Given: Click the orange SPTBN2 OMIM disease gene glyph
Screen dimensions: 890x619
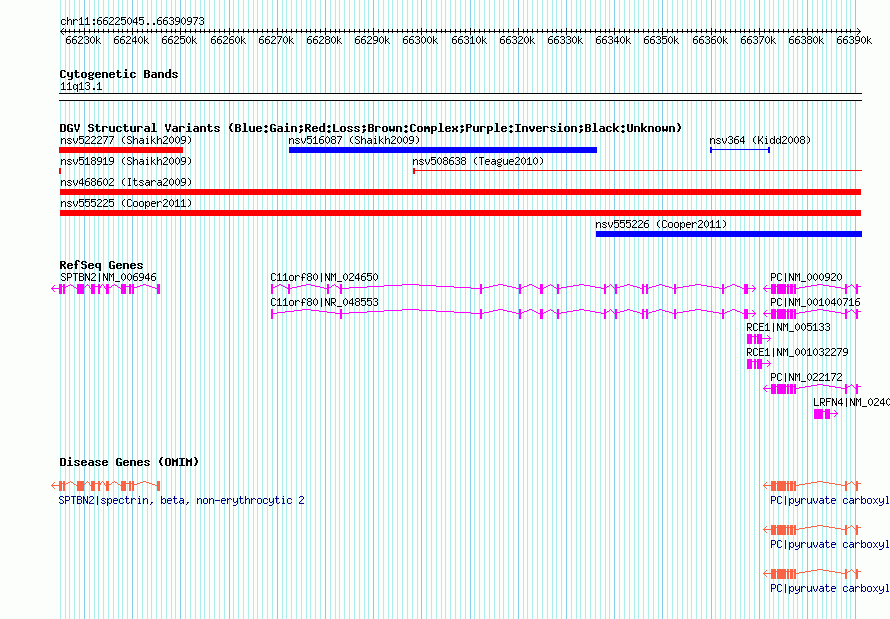Looking at the screenshot, I should click(106, 486).
